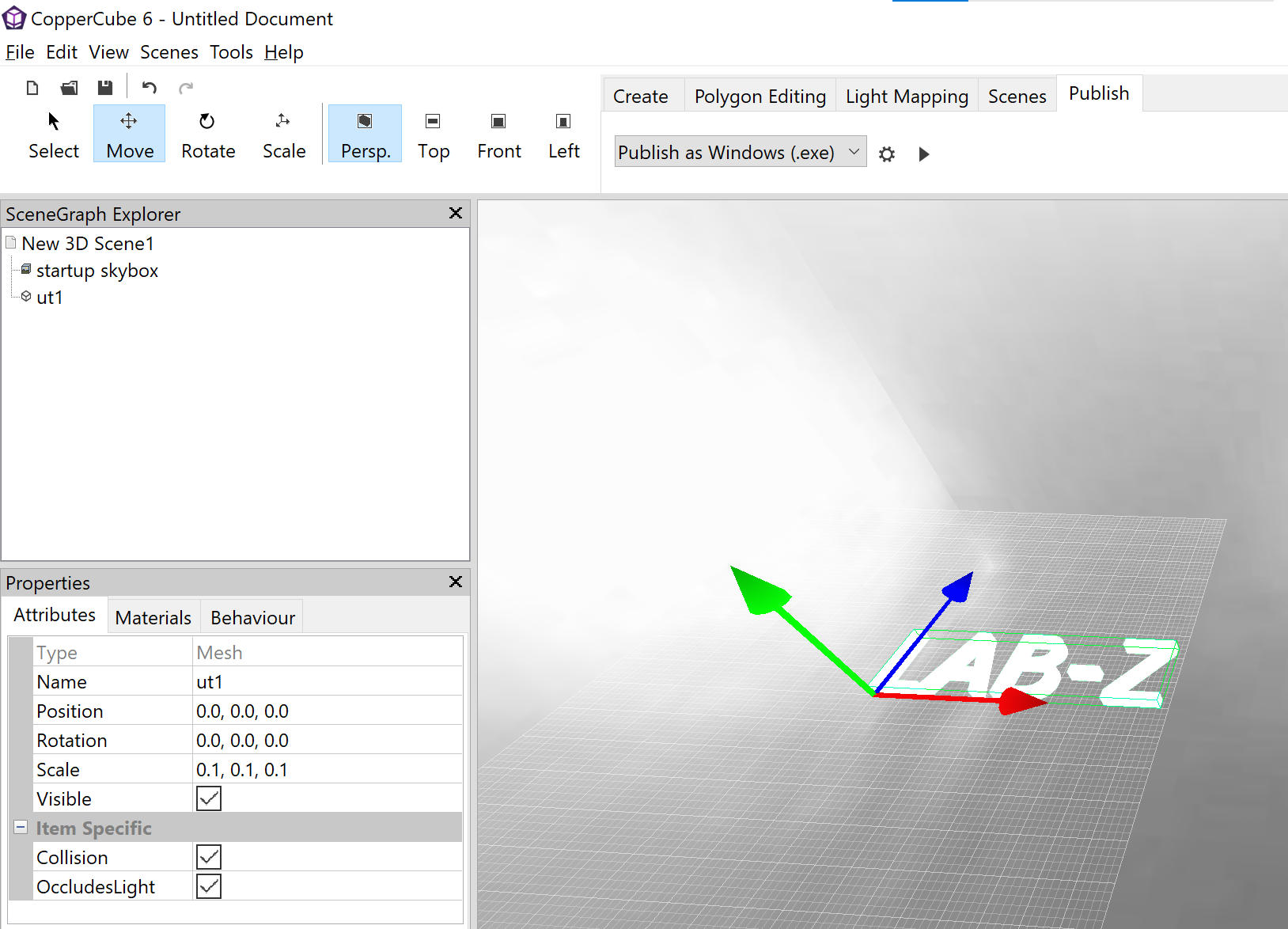Activate the Scale tool
Image resolution: width=1288 pixels, height=929 pixels.
[x=284, y=135]
